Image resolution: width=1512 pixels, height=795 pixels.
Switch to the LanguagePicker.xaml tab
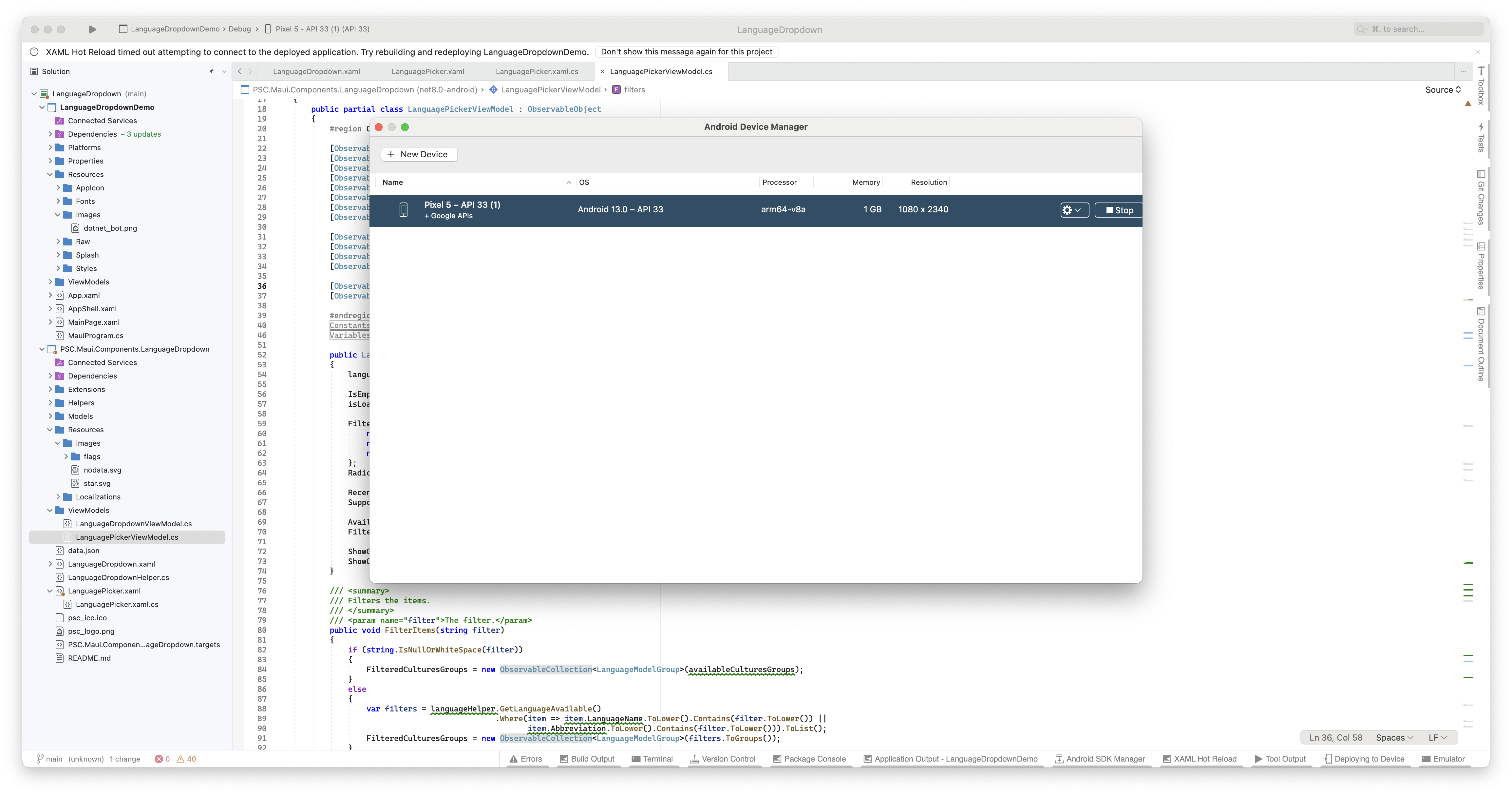[428, 72]
